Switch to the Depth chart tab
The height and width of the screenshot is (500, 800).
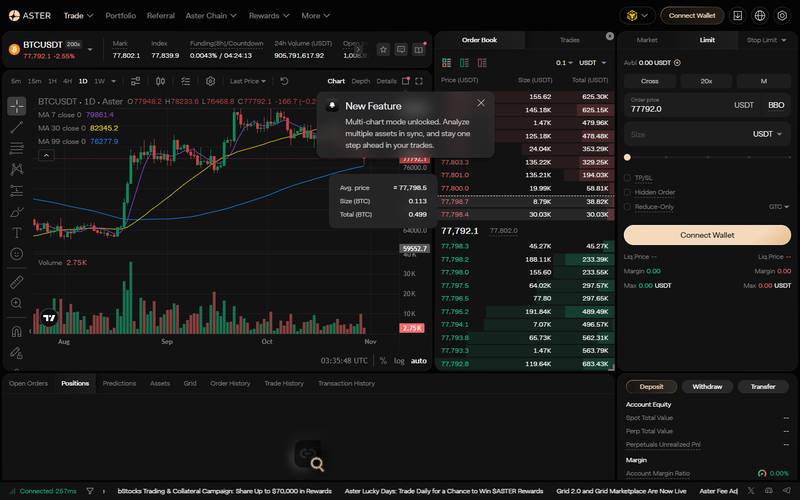click(361, 81)
